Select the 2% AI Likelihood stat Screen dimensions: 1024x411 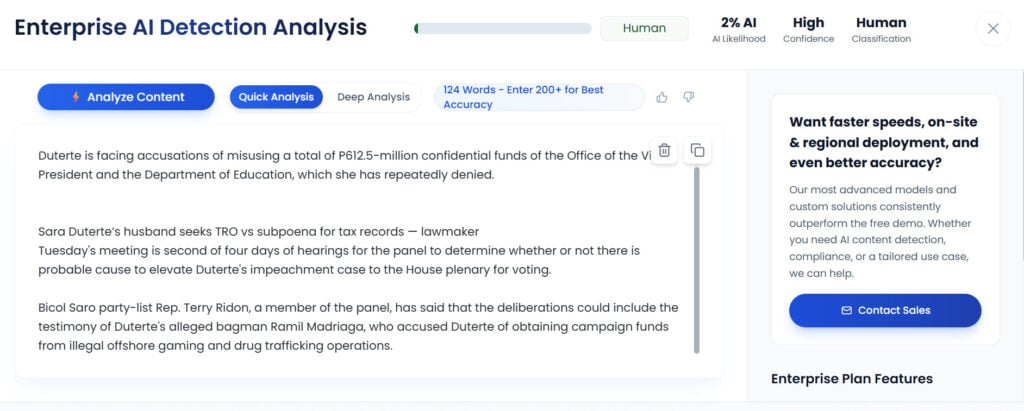(x=738, y=29)
